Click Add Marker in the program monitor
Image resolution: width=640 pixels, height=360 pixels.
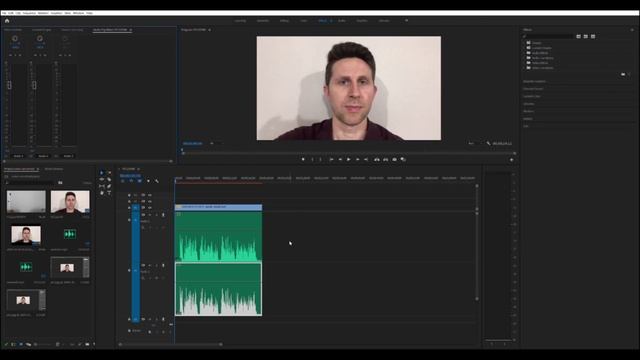tap(303, 160)
